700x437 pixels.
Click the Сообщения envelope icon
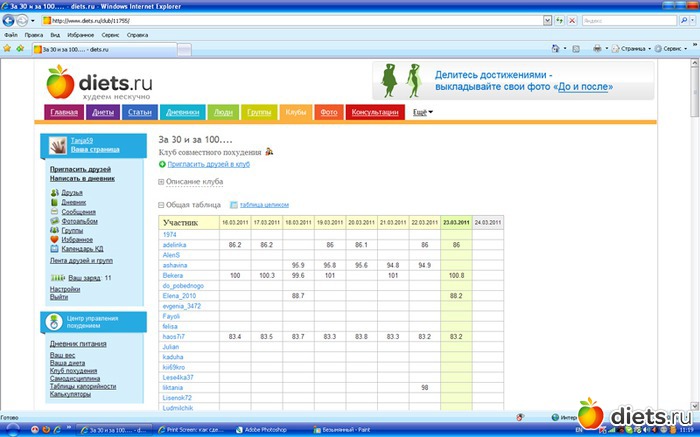click(x=54, y=212)
